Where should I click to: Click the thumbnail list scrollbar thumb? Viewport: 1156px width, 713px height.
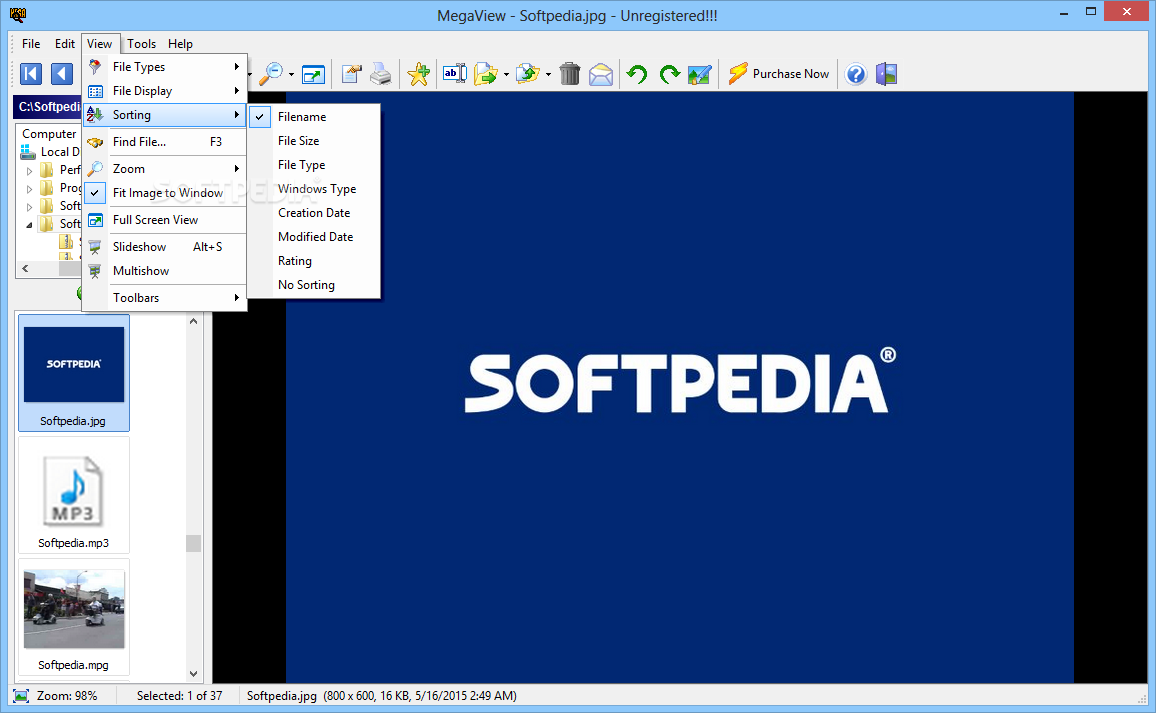[x=193, y=543]
